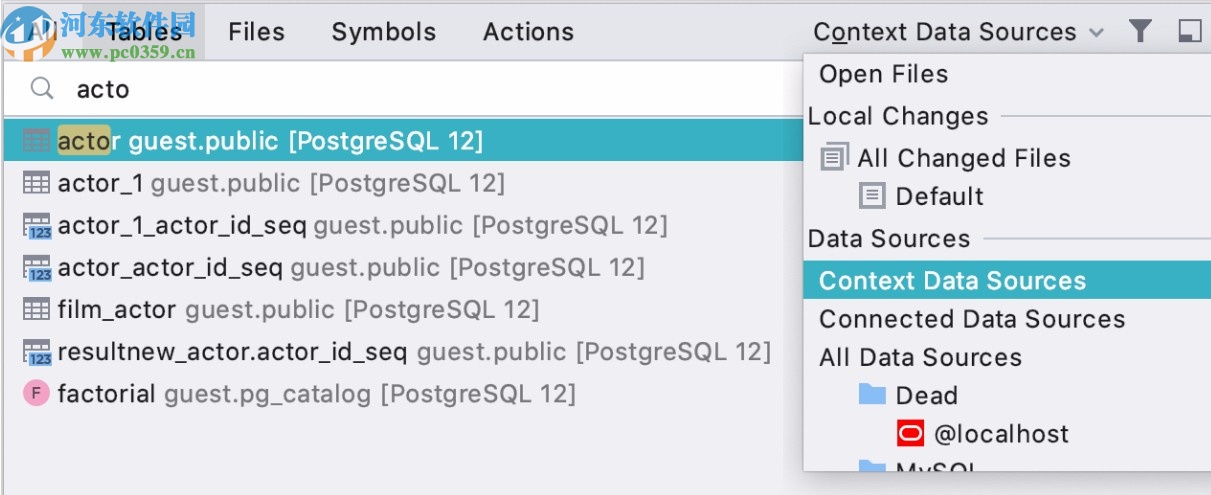Click sequence icon of actor_actor_id_seq
1211x495 pixels.
coord(36,268)
